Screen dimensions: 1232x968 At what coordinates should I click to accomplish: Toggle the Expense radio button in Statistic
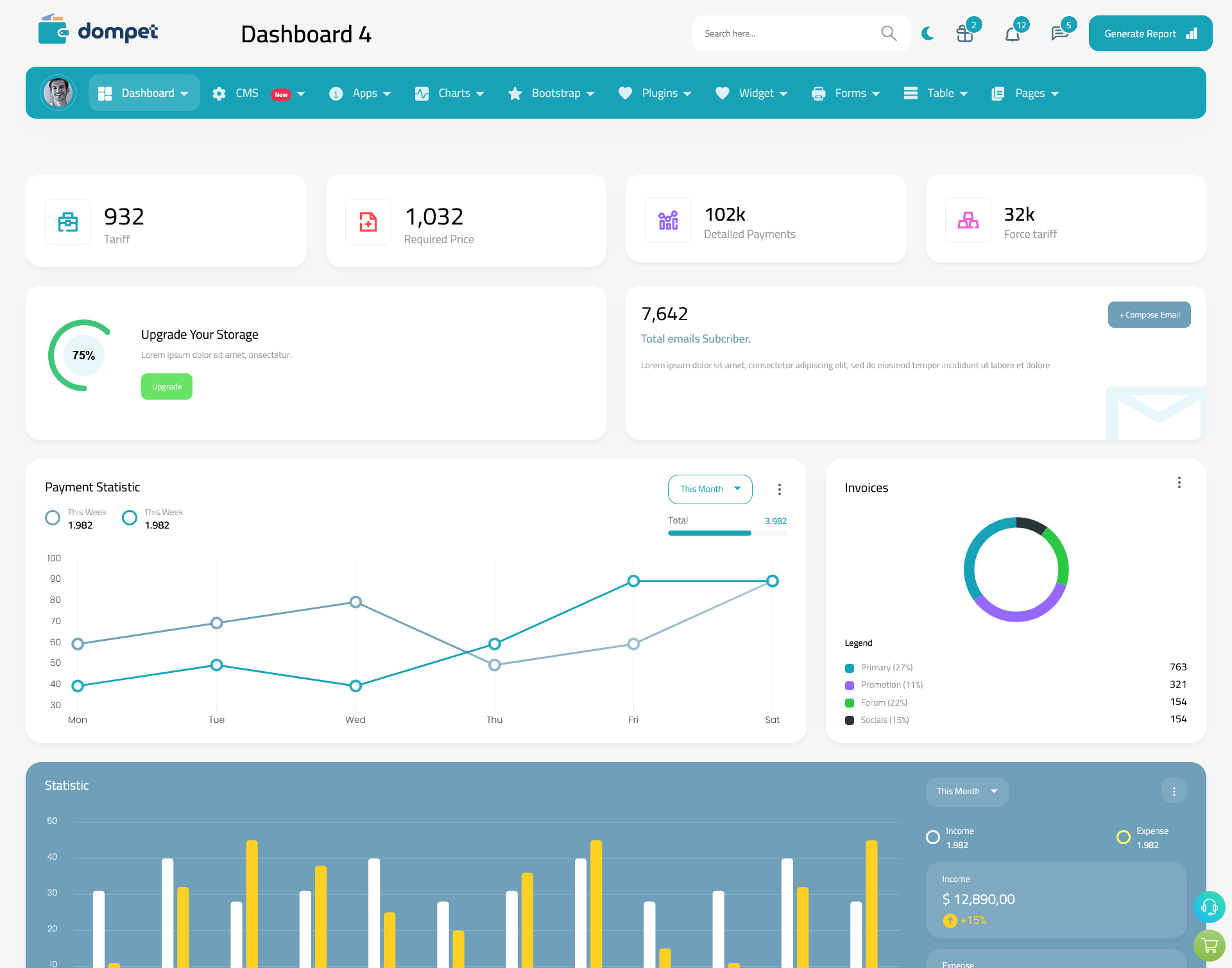tap(1123, 832)
